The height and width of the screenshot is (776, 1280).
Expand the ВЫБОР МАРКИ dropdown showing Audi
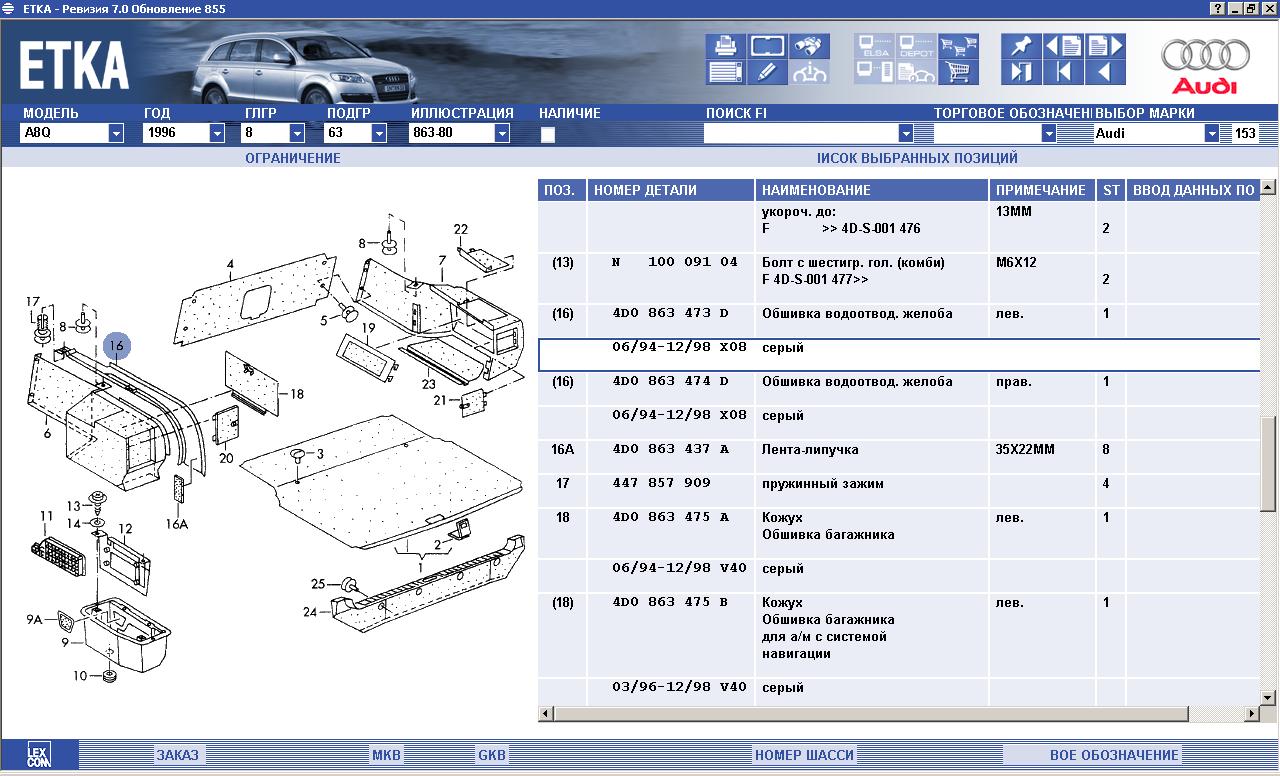point(1212,133)
